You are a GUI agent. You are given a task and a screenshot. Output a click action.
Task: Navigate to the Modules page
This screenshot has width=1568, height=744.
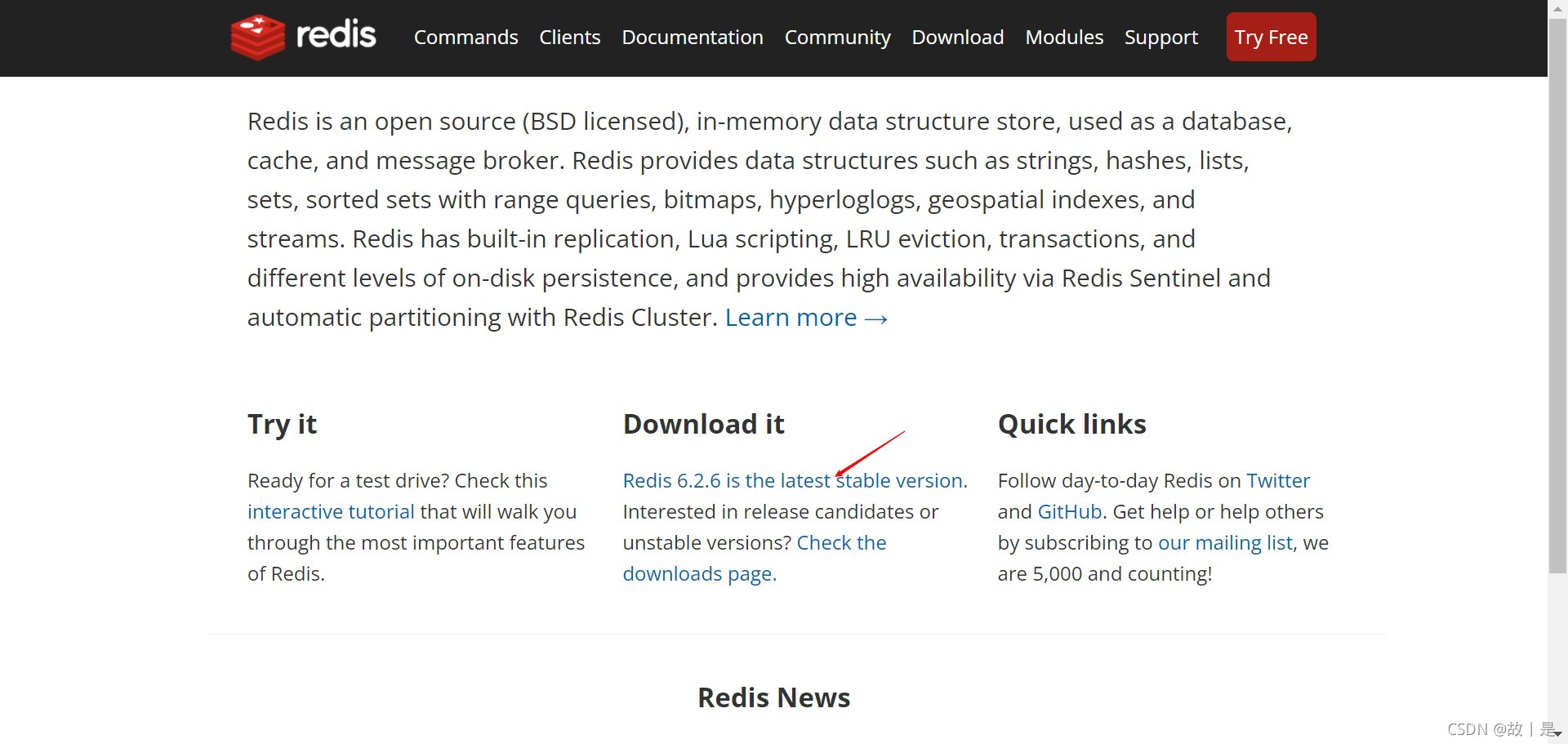pos(1063,38)
